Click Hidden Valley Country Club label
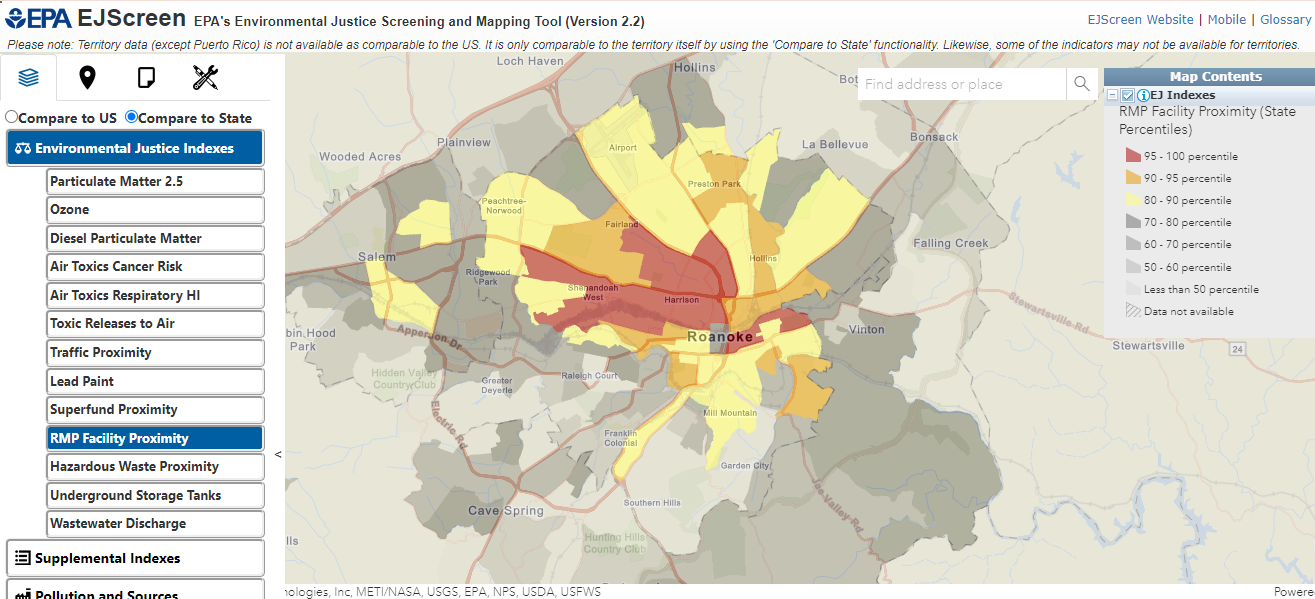This screenshot has height=599, width=1315. tap(404, 378)
